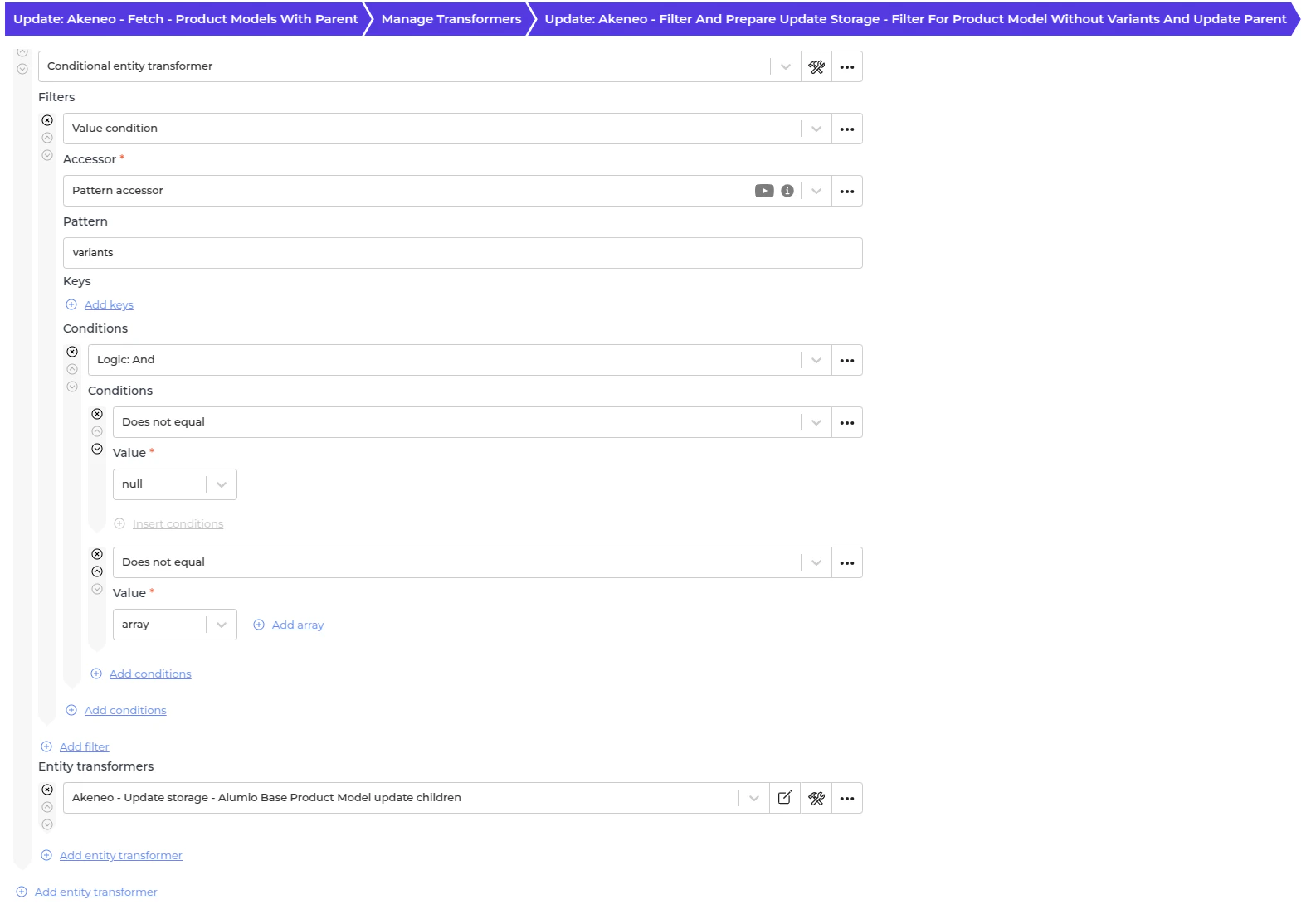Focus the Pattern field containing variants
This screenshot has height=924, width=1311.
463,253
